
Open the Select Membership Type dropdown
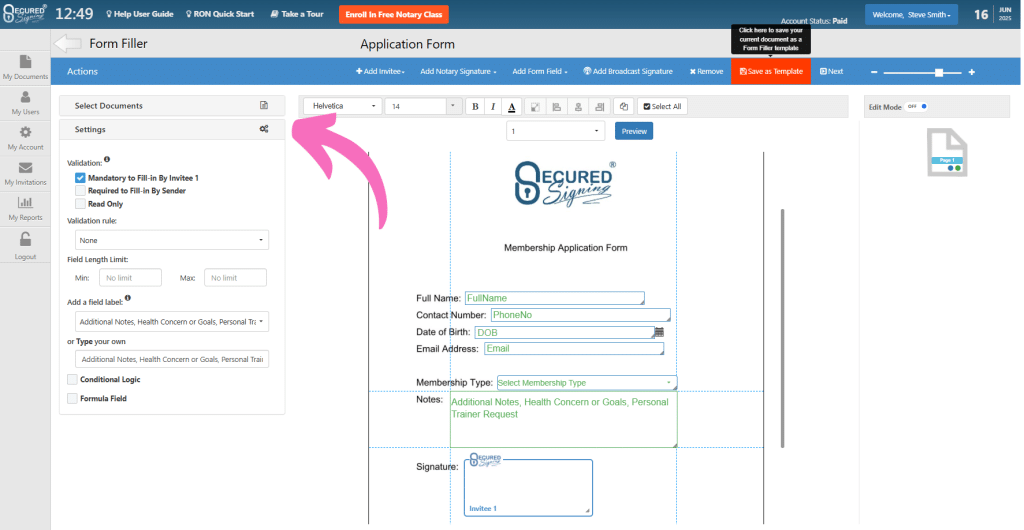tap(586, 382)
